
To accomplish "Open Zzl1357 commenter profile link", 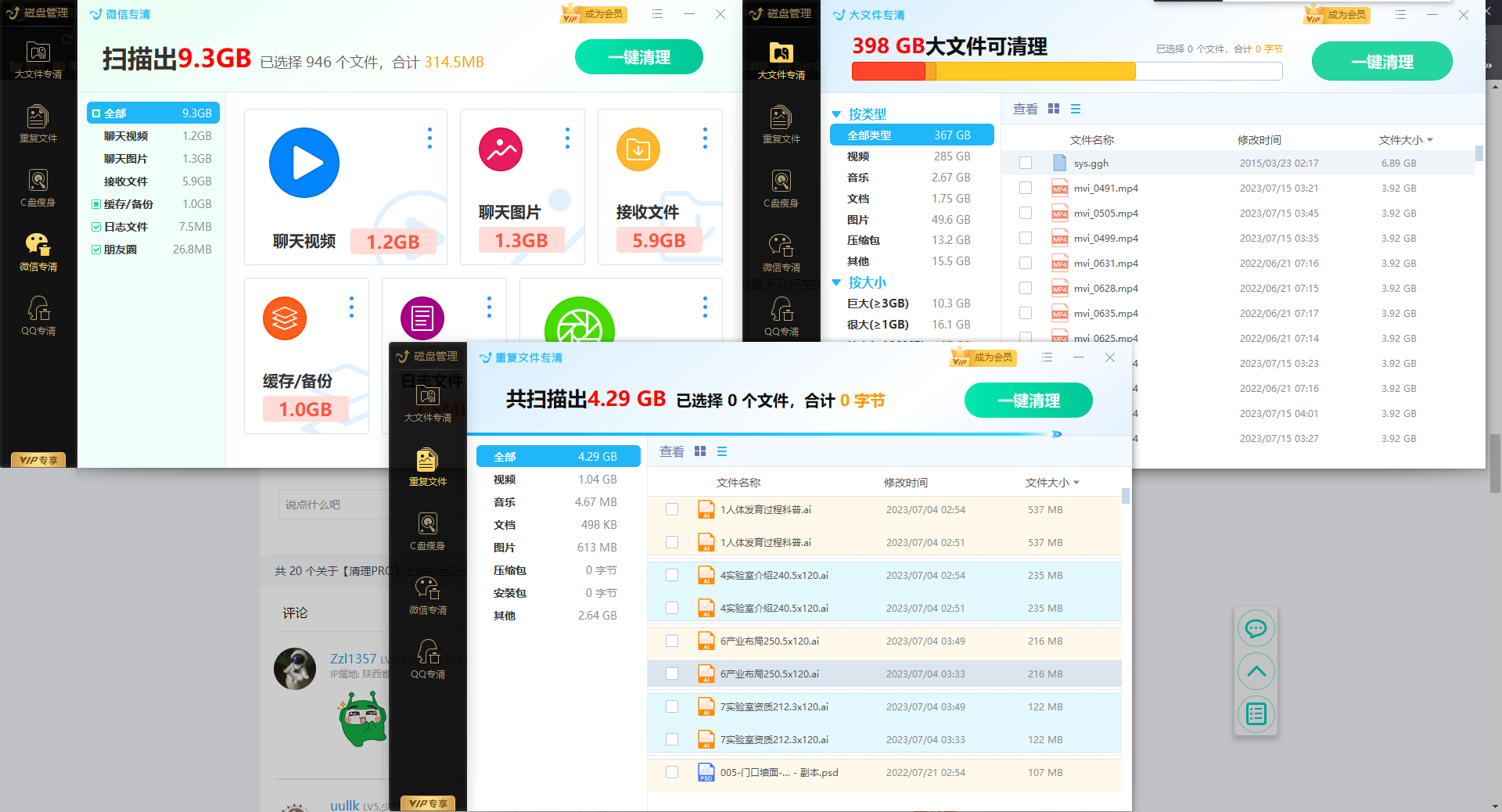I will (353, 659).
